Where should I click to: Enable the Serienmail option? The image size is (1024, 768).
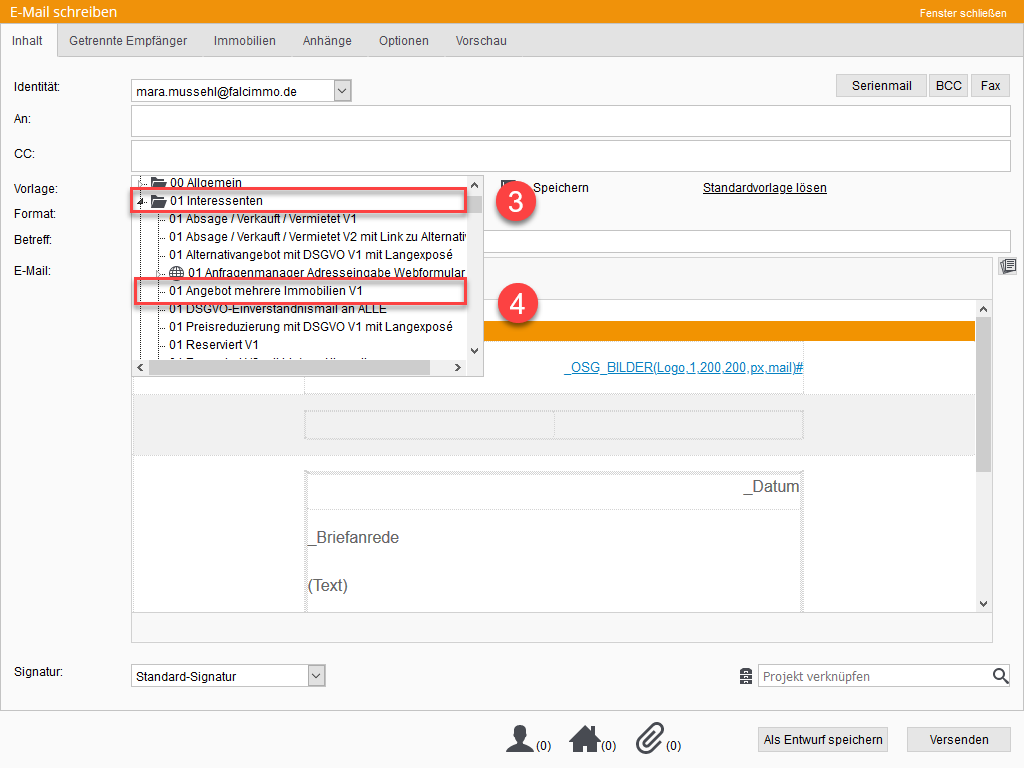[881, 86]
